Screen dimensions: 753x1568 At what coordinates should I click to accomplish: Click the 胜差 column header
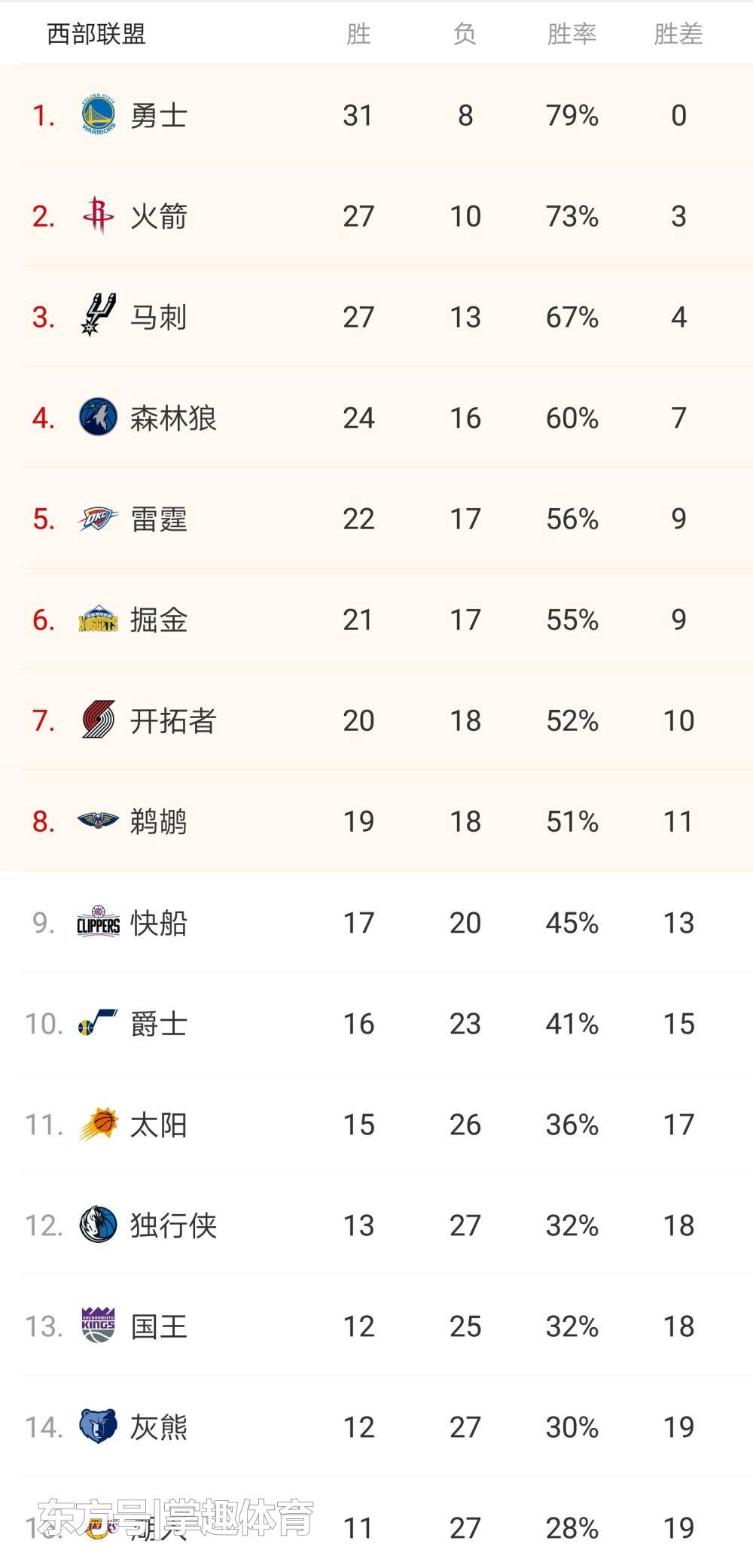coord(678,34)
